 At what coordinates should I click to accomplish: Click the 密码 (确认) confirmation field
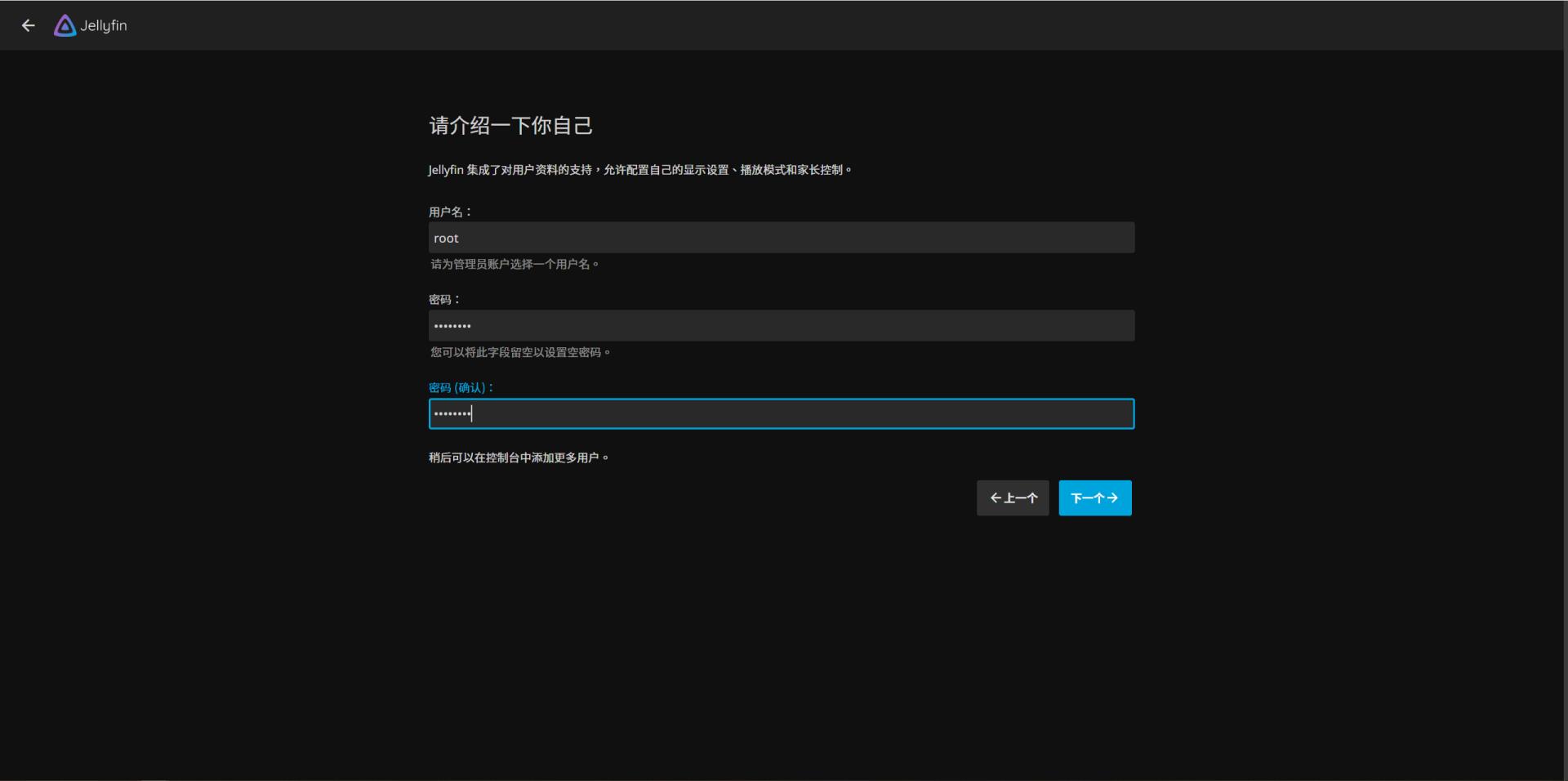pyautogui.click(x=781, y=413)
